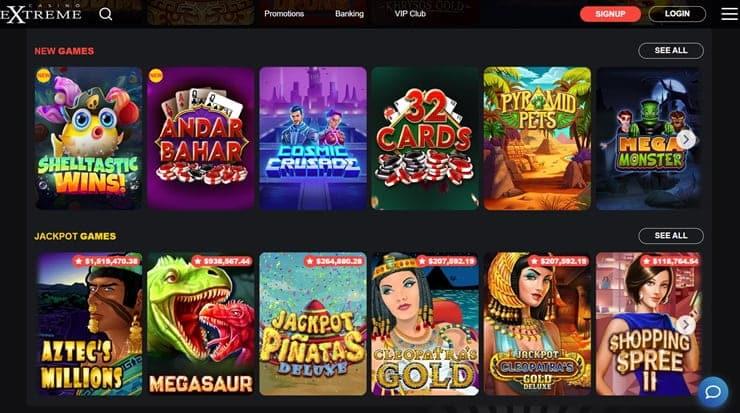740x413 pixels.
Task: Open the search magnifier icon
Action: [106, 14]
